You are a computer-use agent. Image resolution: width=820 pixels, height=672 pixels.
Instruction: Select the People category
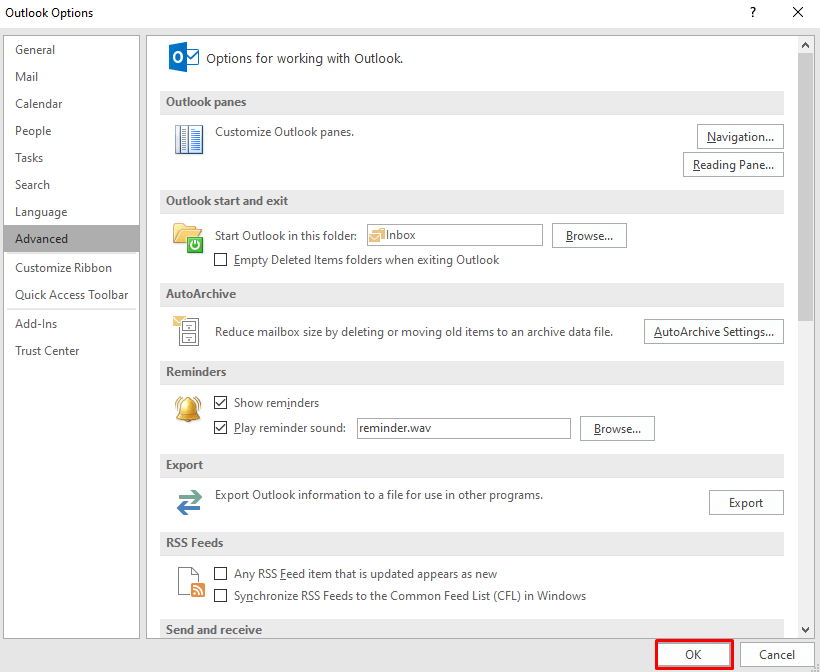pos(72,131)
